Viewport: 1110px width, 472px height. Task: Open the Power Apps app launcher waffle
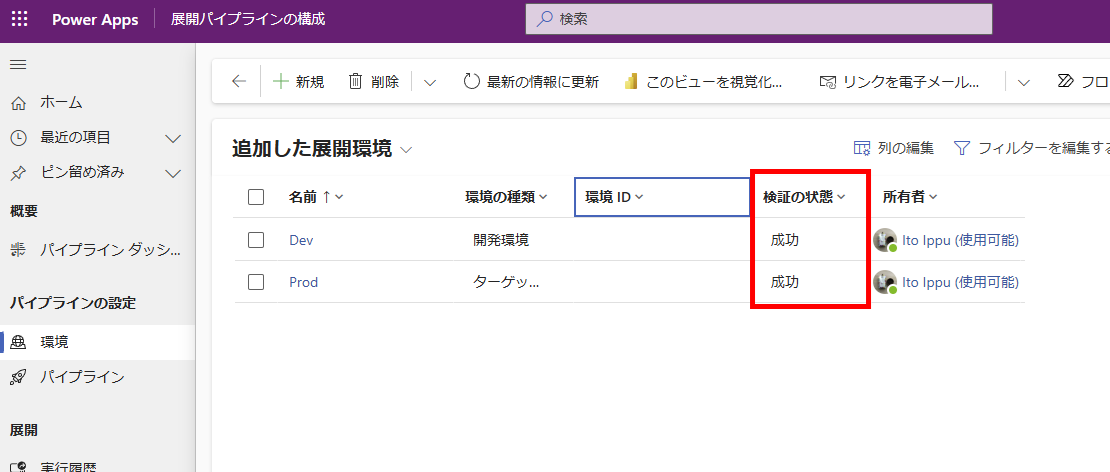tap(20, 20)
